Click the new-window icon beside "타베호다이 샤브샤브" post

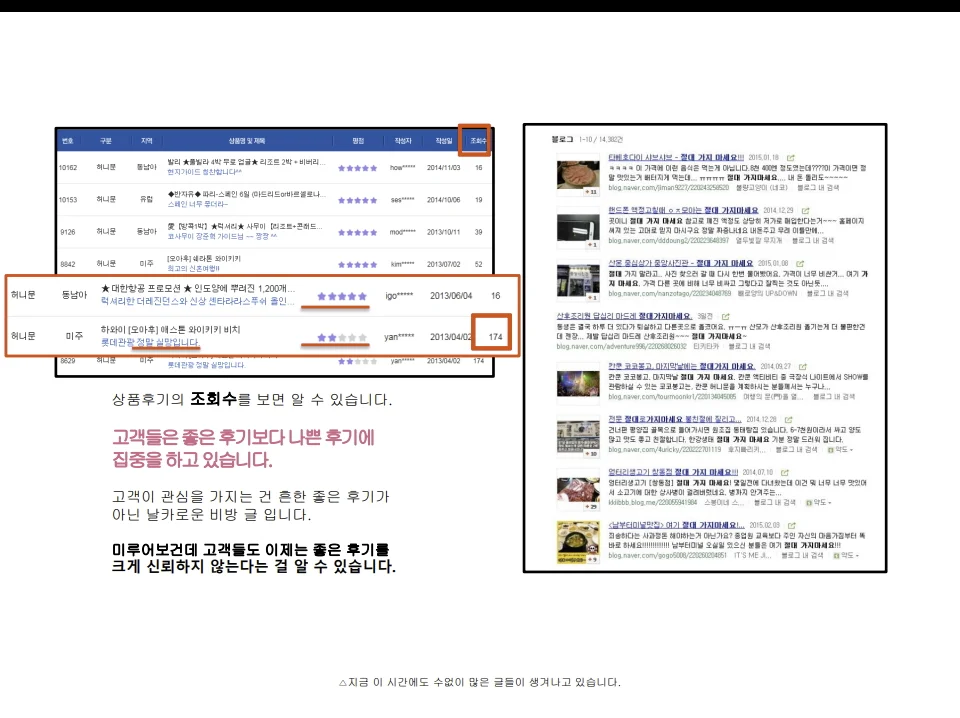click(x=792, y=158)
